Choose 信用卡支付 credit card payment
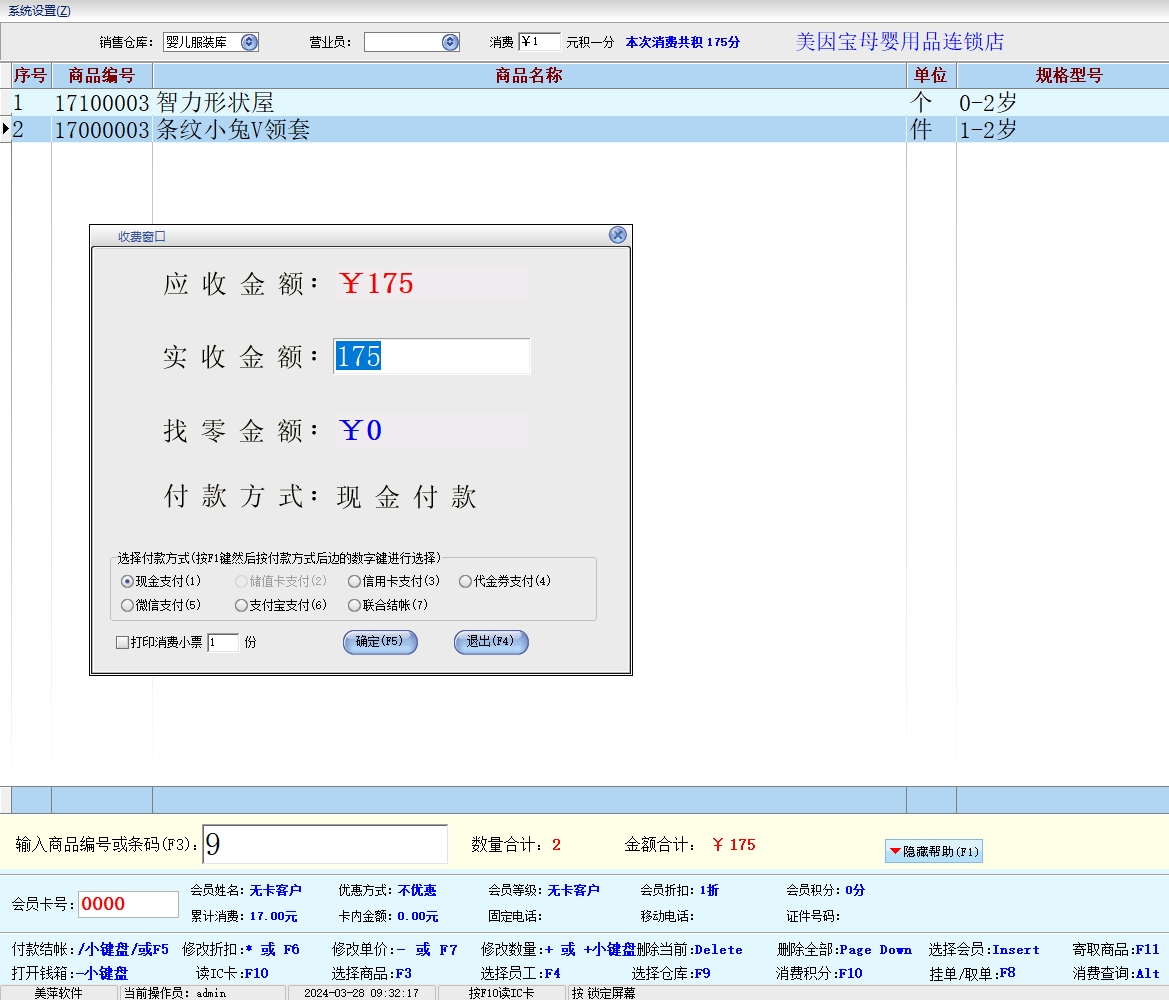Image resolution: width=1169 pixels, height=1000 pixels. pos(354,581)
